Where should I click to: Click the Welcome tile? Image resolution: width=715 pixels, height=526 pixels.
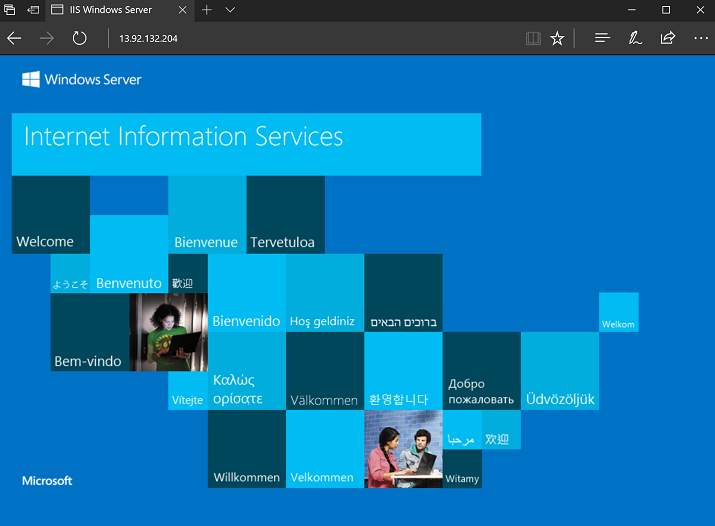(x=50, y=214)
